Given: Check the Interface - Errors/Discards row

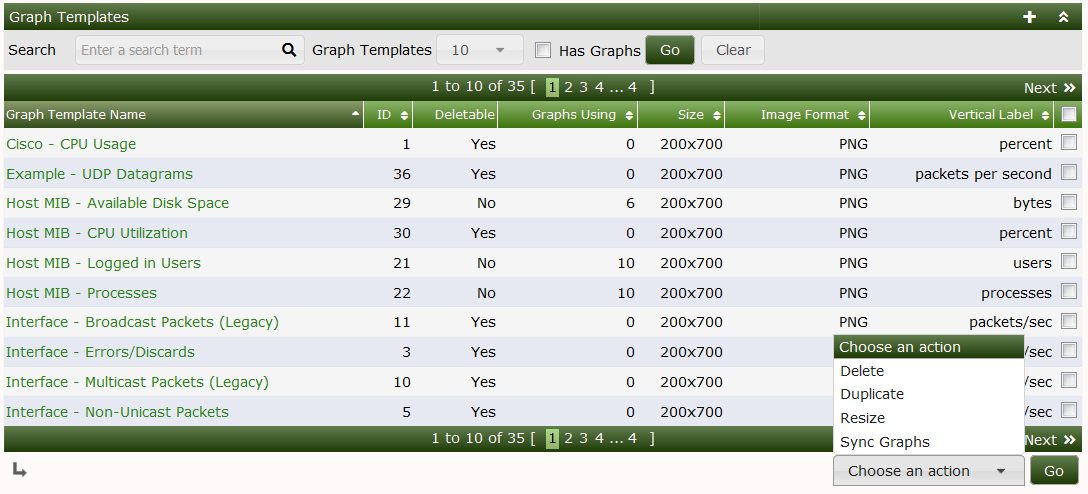Looking at the screenshot, I should 1069,350.
